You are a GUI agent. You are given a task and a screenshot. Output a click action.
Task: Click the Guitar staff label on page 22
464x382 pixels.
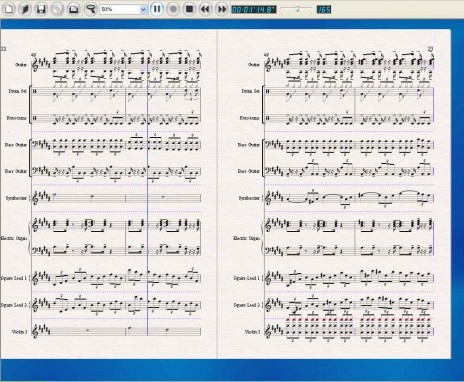[21, 65]
